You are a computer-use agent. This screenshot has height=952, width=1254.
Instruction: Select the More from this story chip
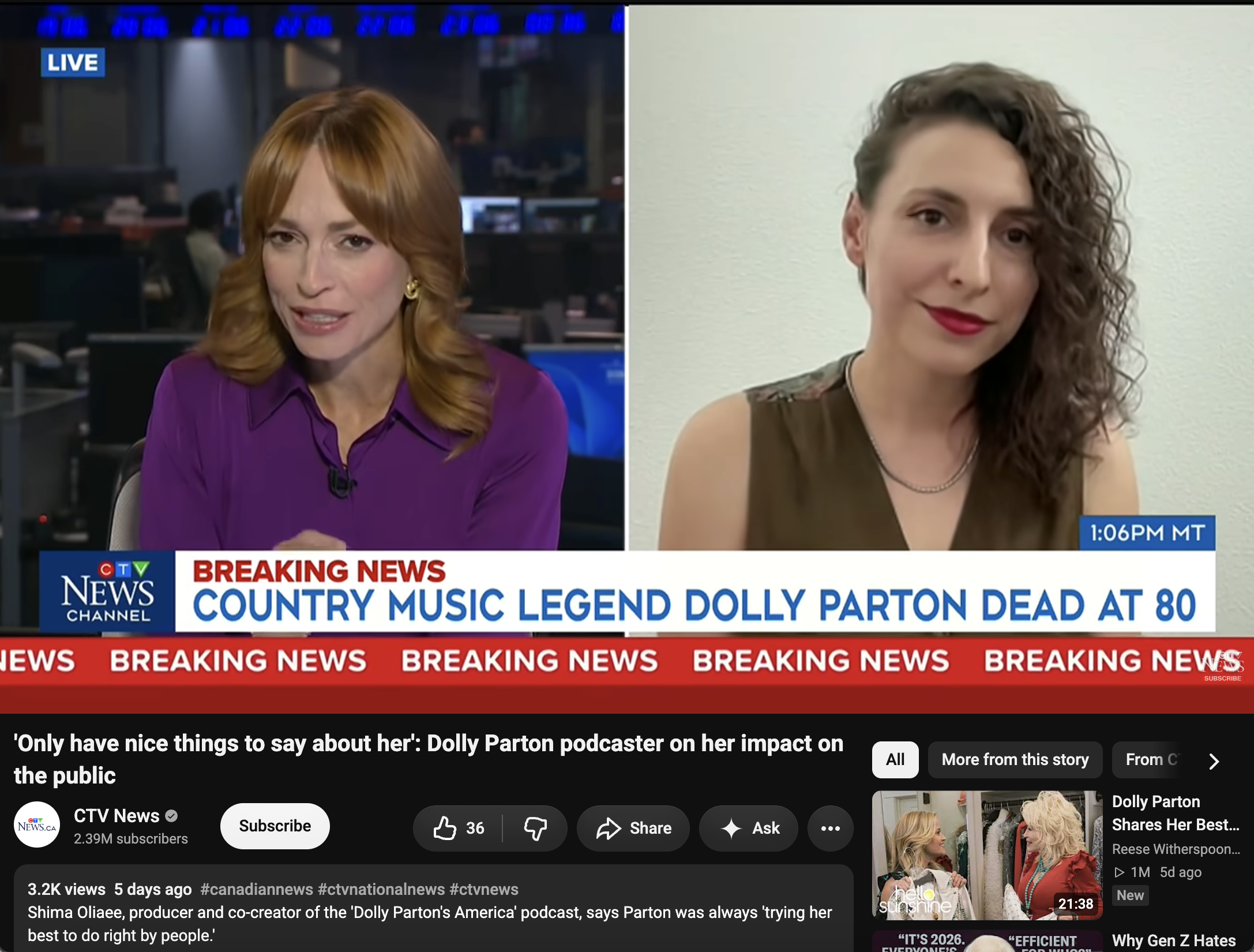(1015, 759)
